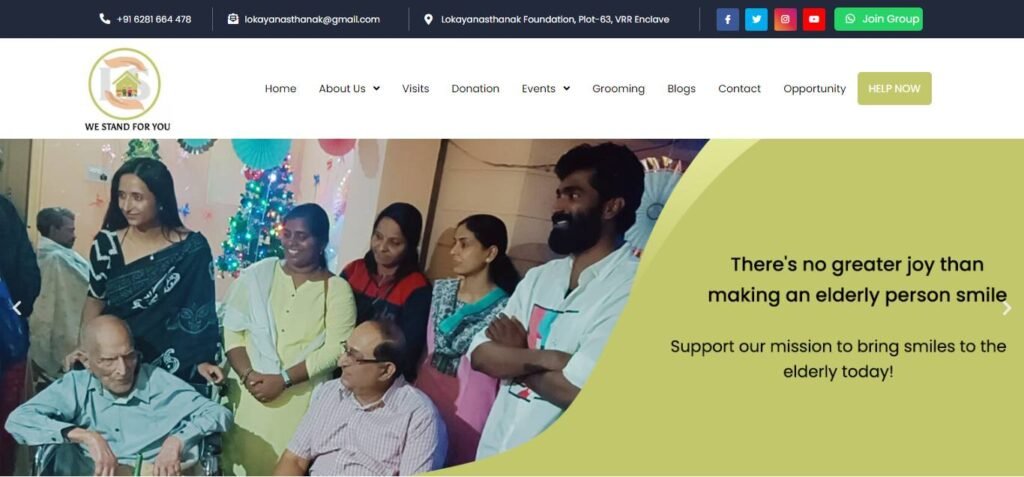Open the Twitter social icon

(x=756, y=19)
